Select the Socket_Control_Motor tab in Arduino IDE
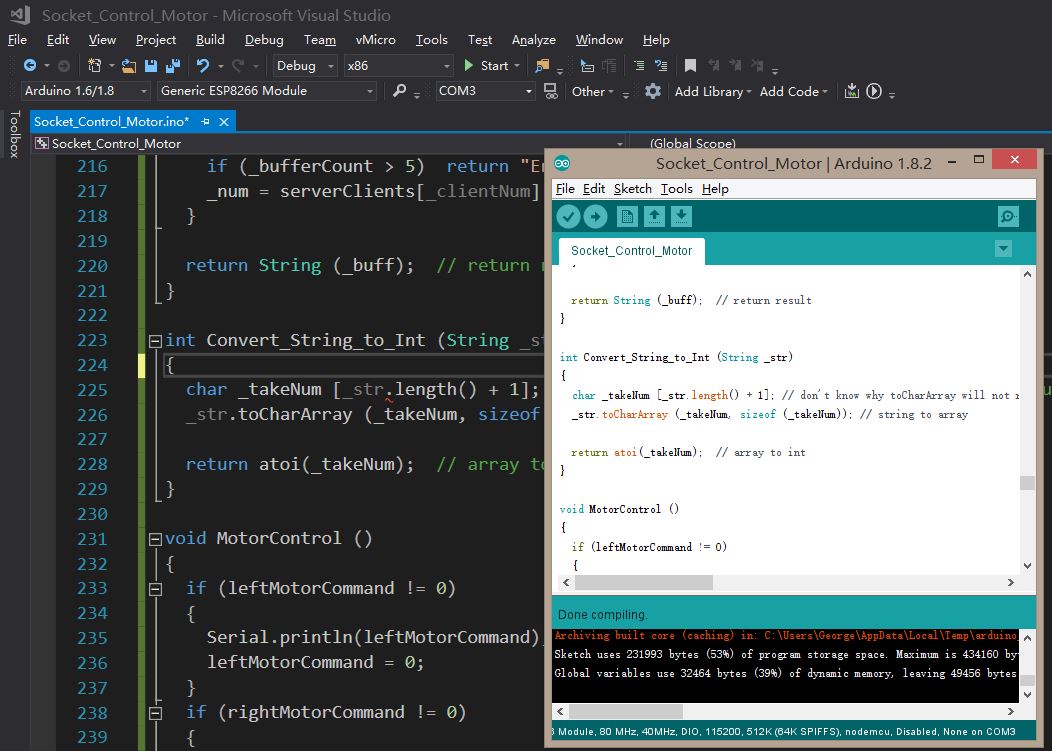The height and width of the screenshot is (751, 1052). pos(631,250)
